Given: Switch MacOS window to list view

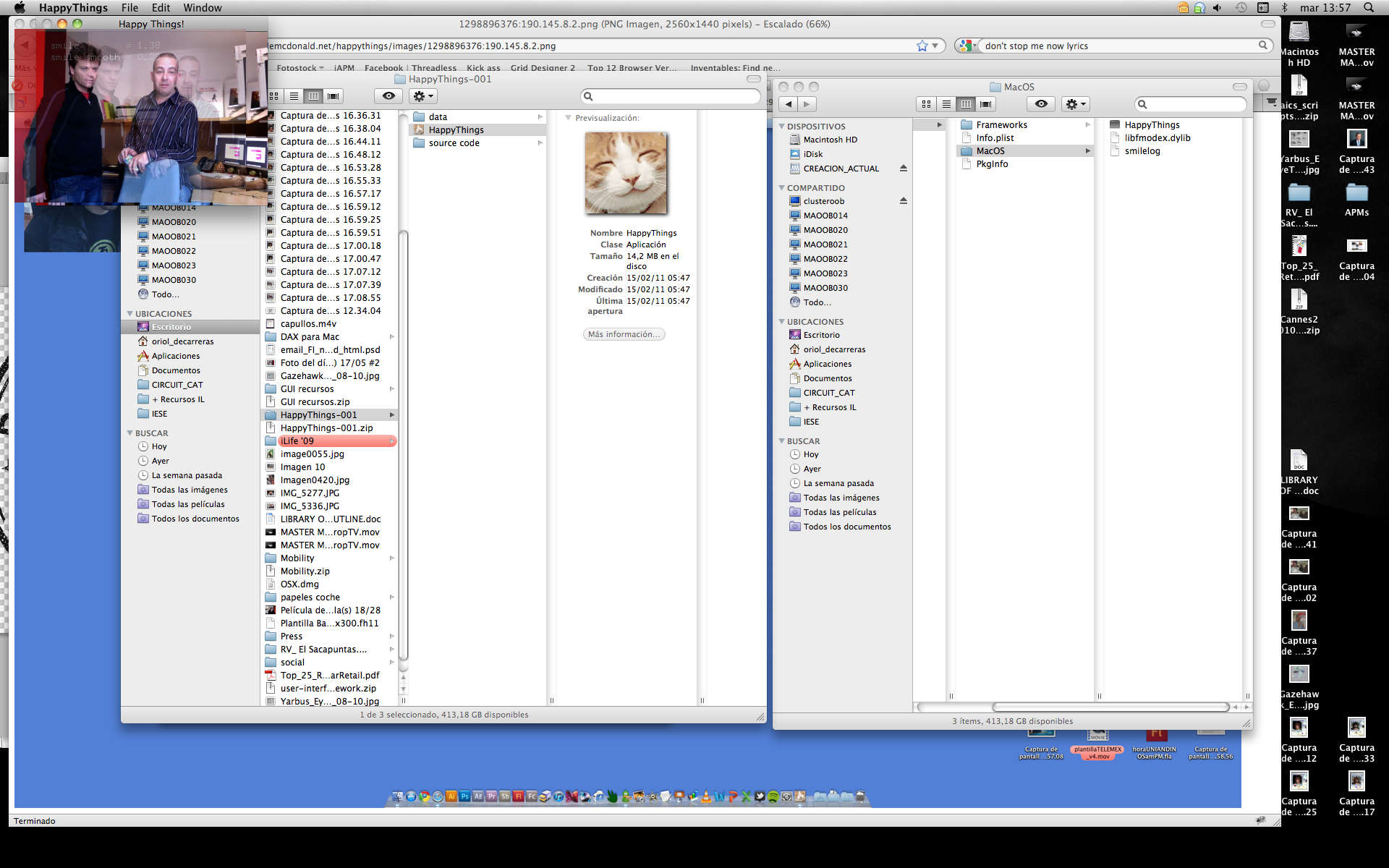Looking at the screenshot, I should click(x=946, y=104).
